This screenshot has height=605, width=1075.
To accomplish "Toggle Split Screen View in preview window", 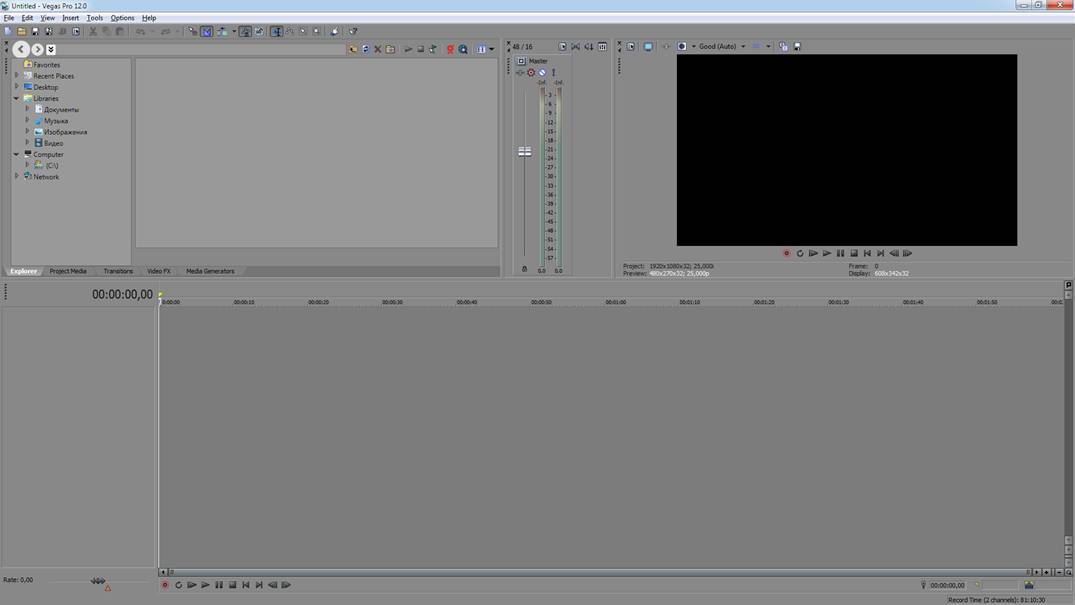I will click(x=681, y=47).
